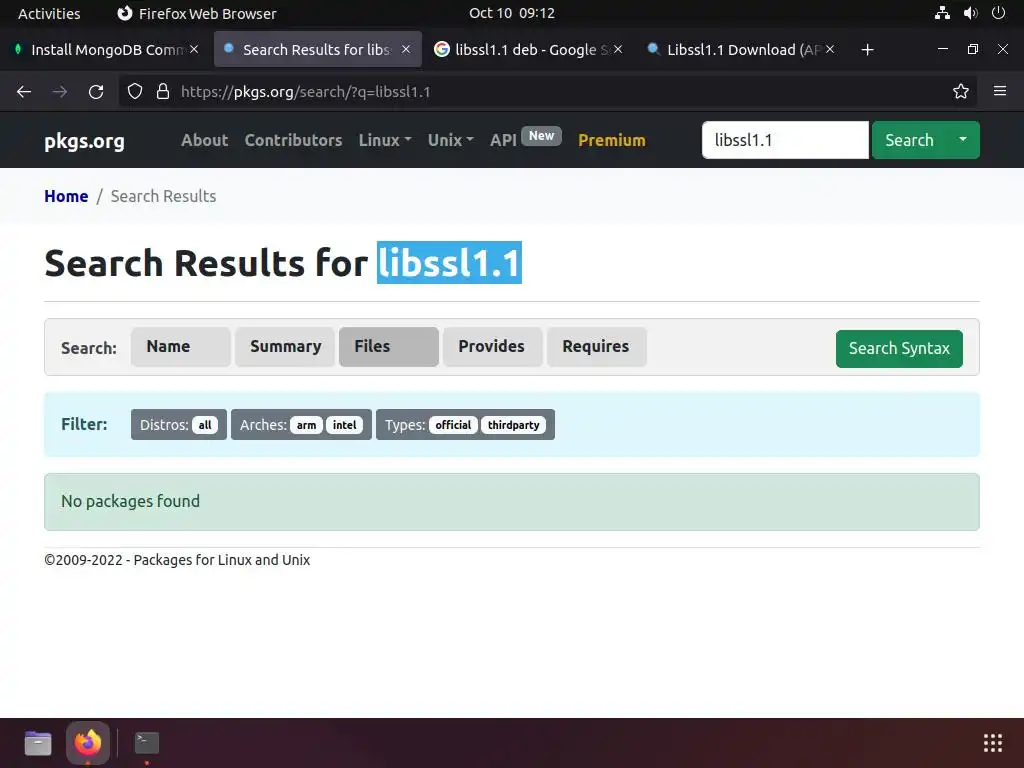Open the Firefox hamburger menu
The image size is (1024, 768).
(999, 91)
